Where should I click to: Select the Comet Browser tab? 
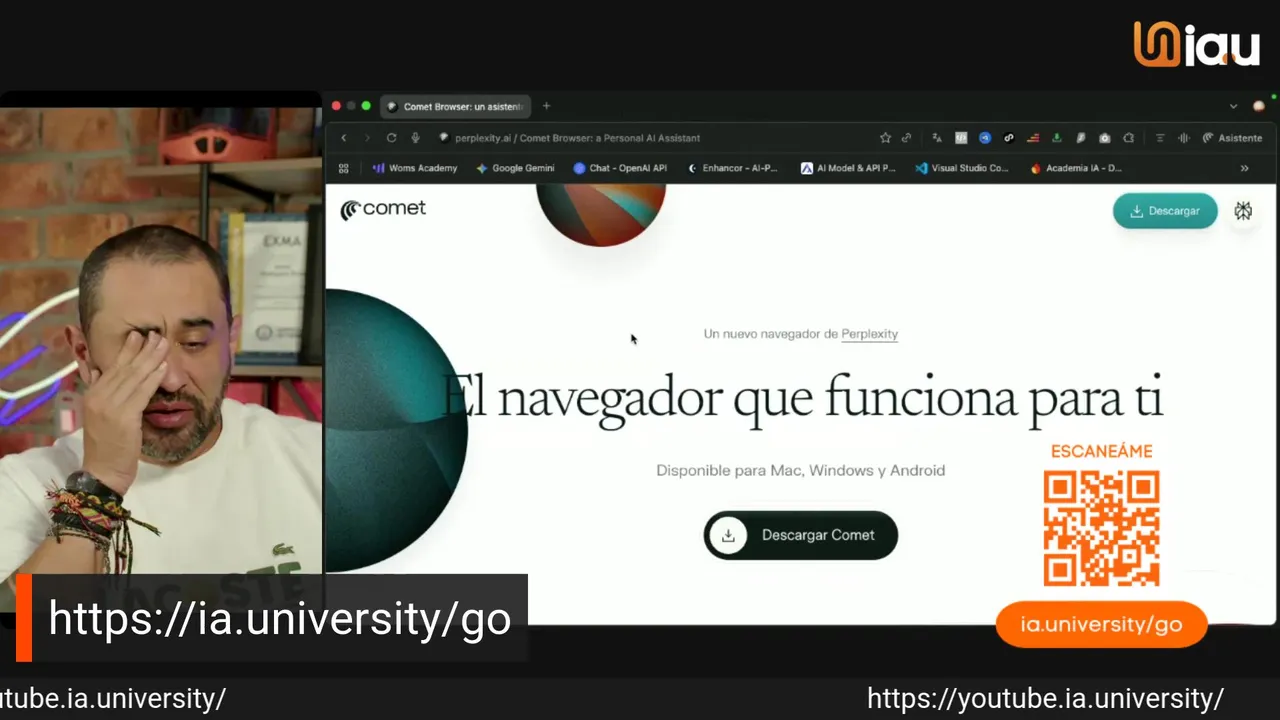point(455,106)
